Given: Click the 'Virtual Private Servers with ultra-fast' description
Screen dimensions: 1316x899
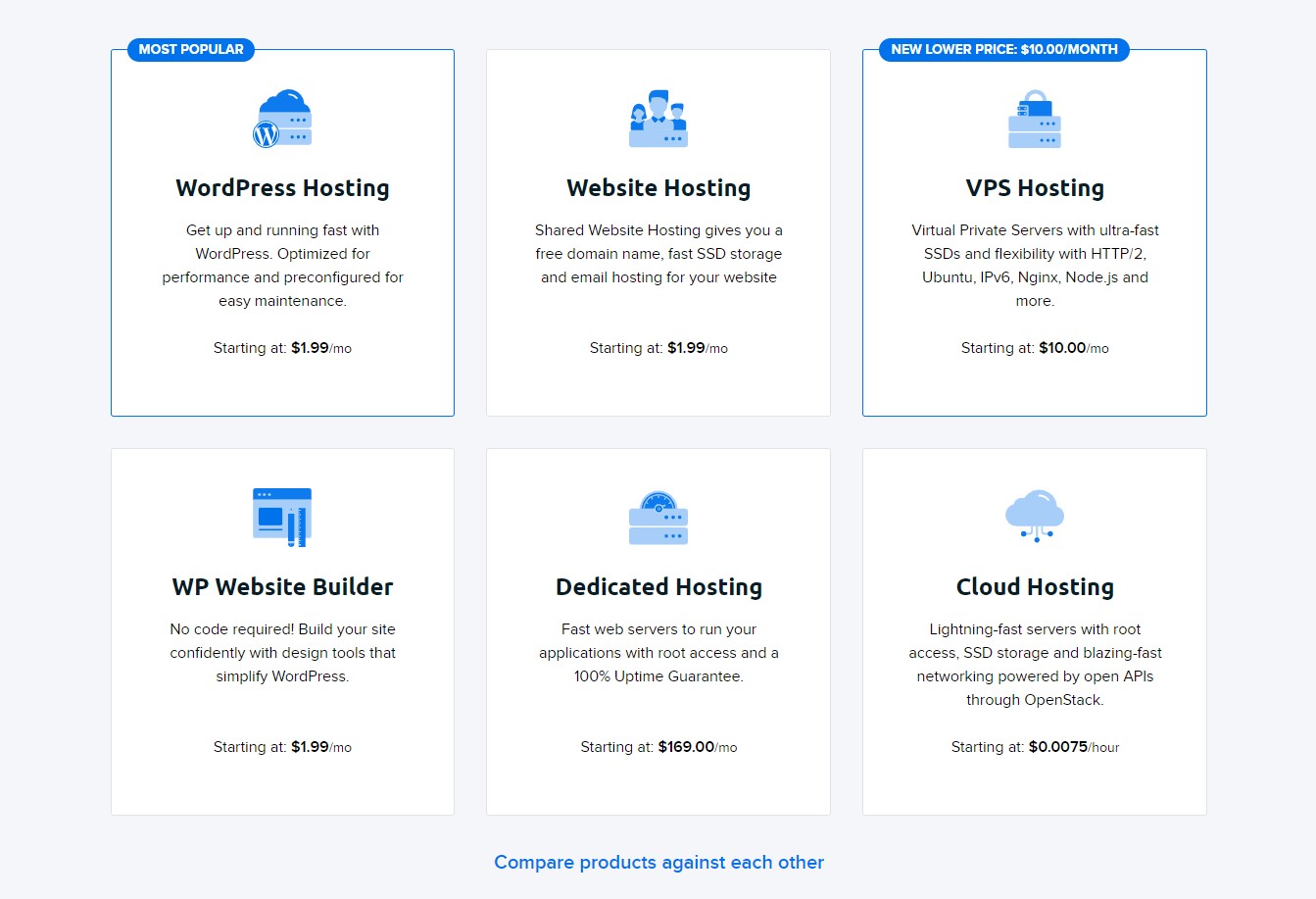Looking at the screenshot, I should point(1035,266).
